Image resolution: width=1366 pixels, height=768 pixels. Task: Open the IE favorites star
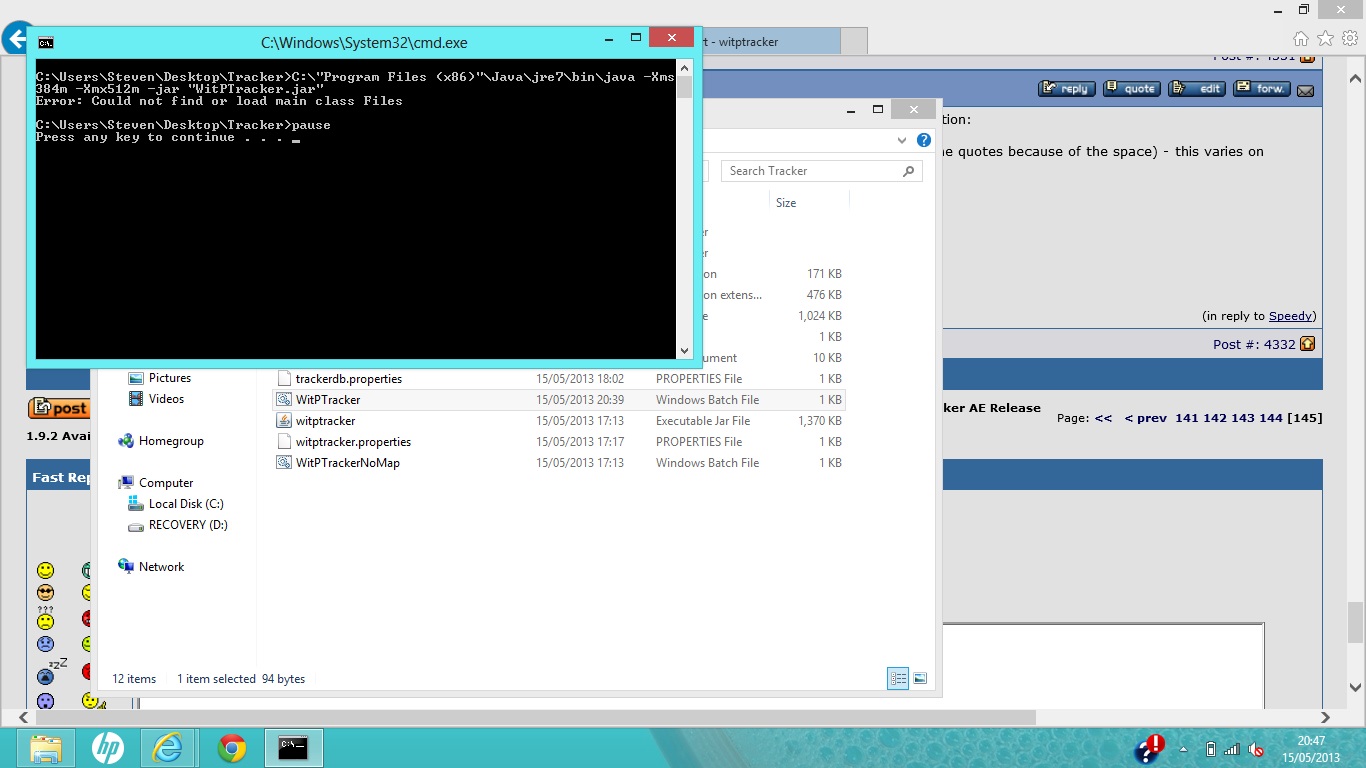(x=1325, y=39)
